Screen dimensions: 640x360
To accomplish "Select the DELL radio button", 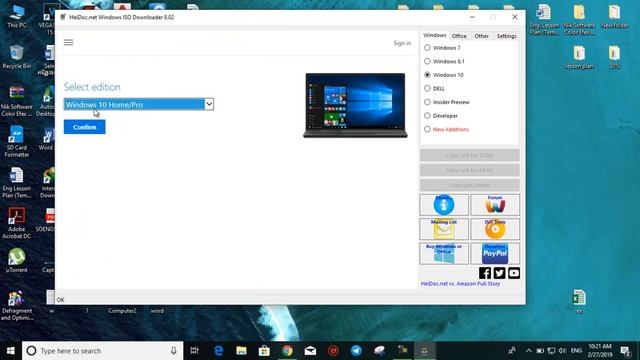I will pyautogui.click(x=427, y=88).
